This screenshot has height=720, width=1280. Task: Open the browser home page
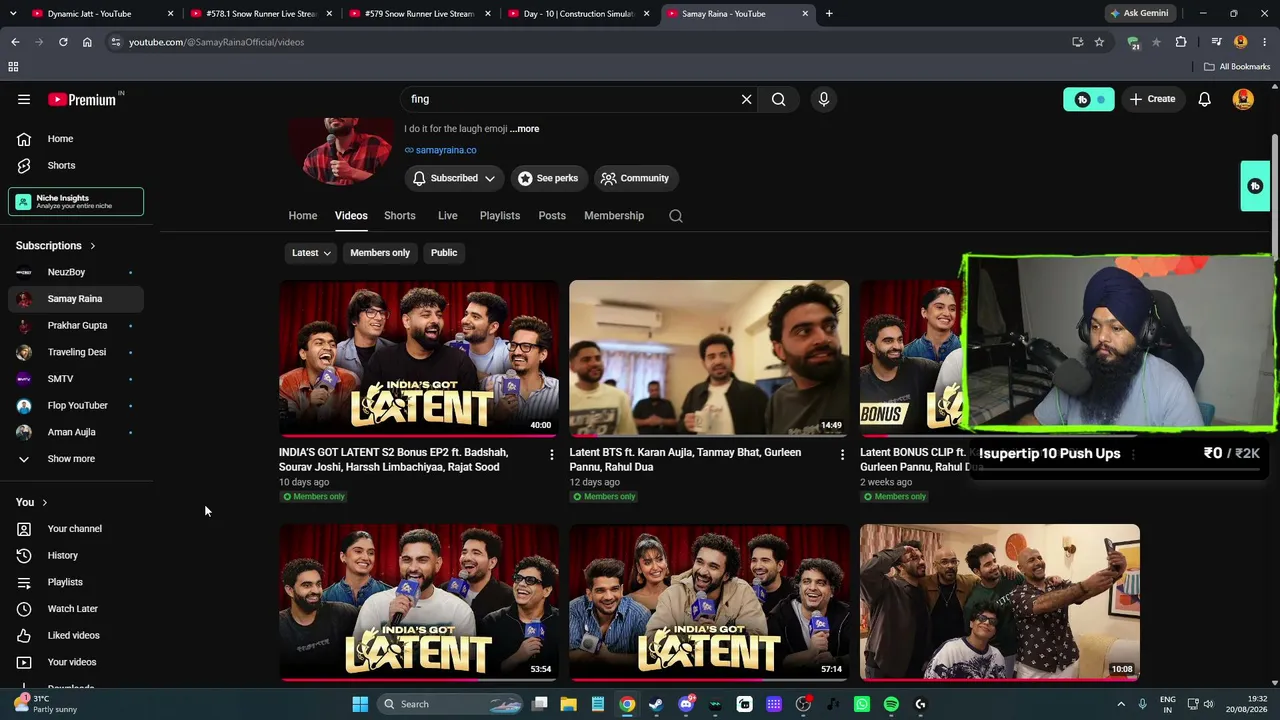87,42
